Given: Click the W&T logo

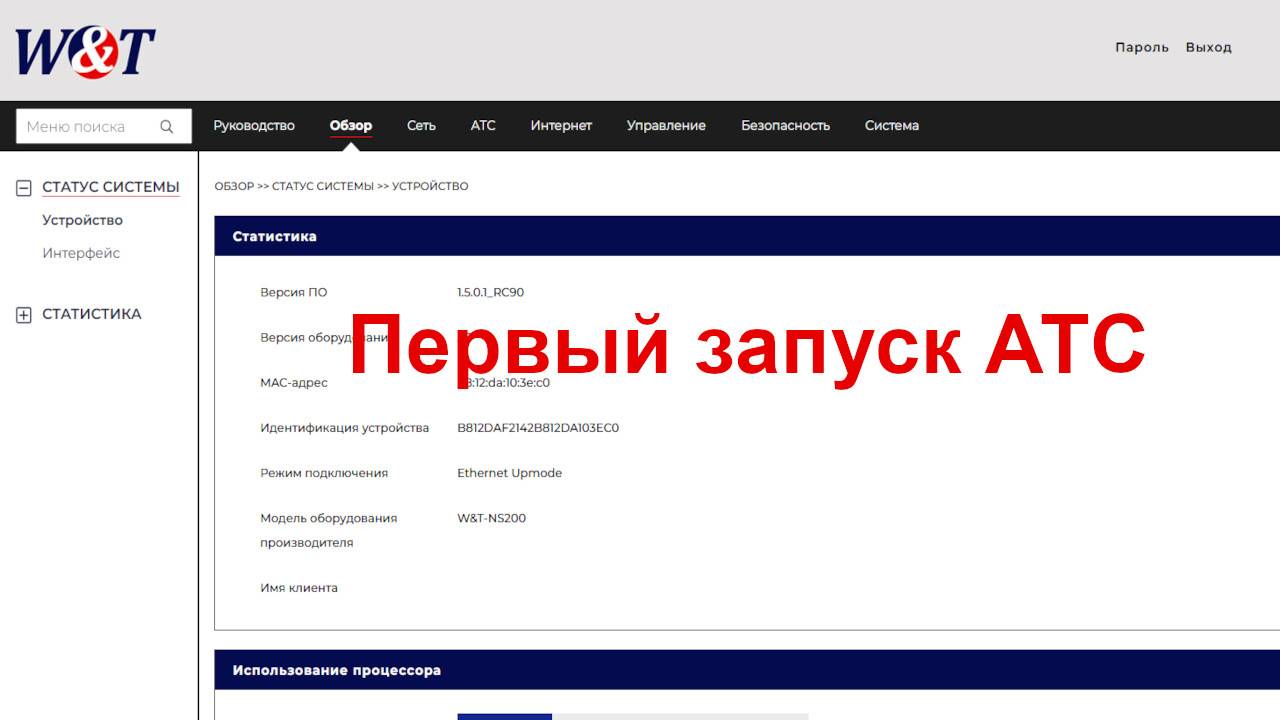Looking at the screenshot, I should tap(85, 52).
